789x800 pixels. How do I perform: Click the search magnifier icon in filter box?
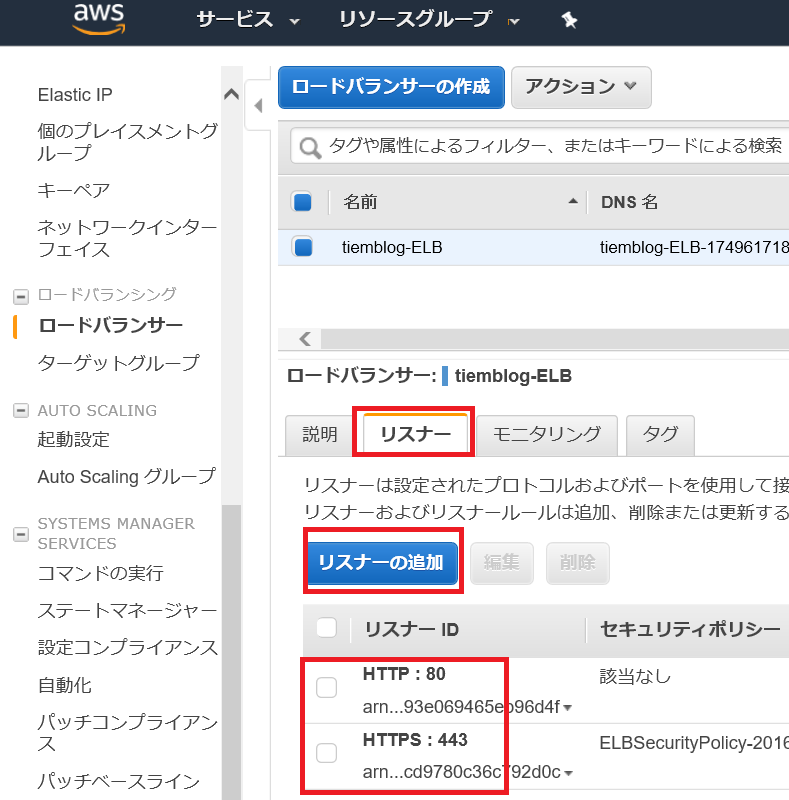click(310, 148)
